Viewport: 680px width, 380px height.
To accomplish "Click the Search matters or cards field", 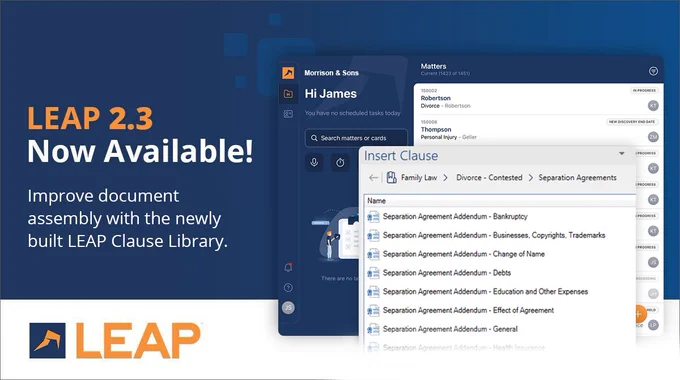I will [356, 138].
